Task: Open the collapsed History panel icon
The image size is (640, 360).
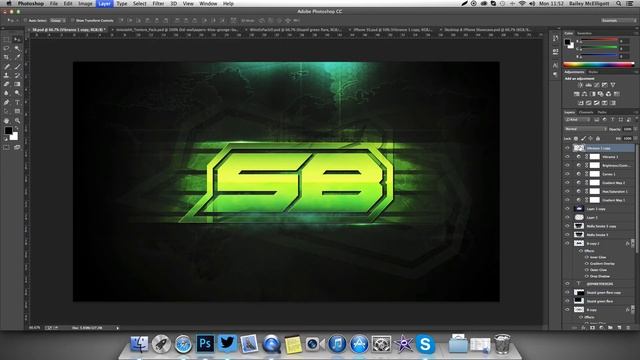Action: 556,39
